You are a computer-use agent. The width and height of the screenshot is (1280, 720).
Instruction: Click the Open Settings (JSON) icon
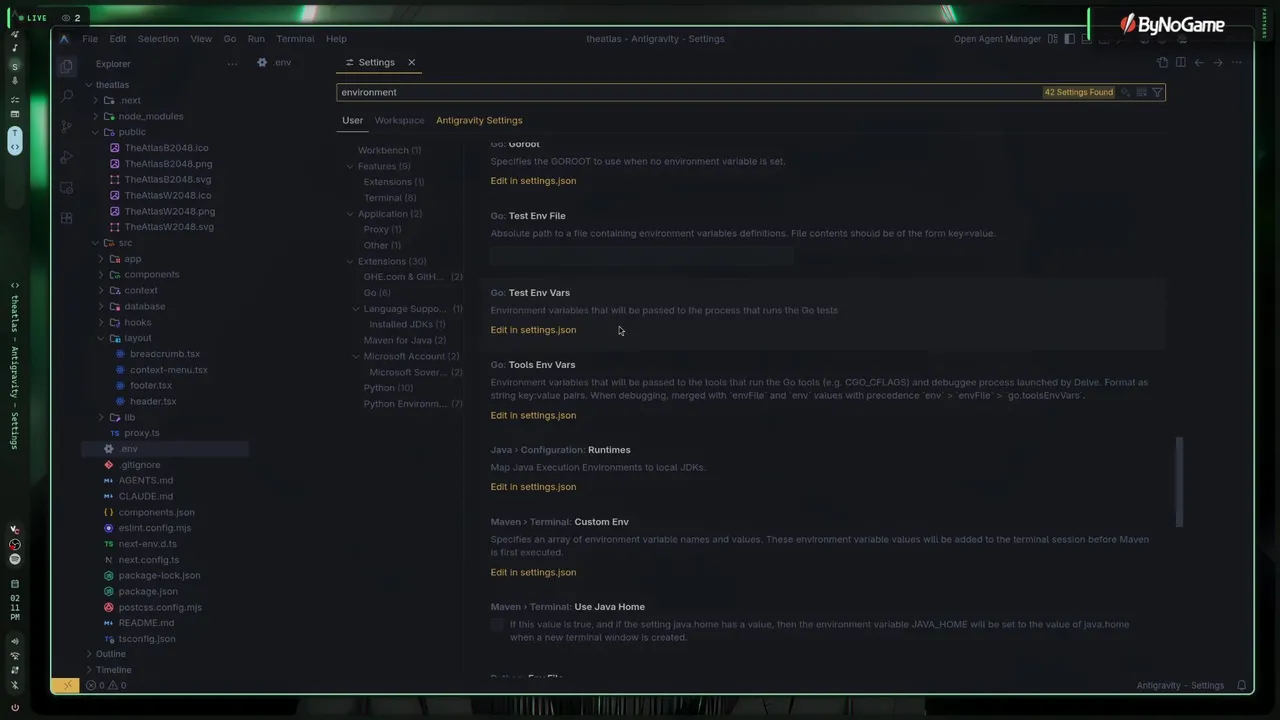point(1162,62)
